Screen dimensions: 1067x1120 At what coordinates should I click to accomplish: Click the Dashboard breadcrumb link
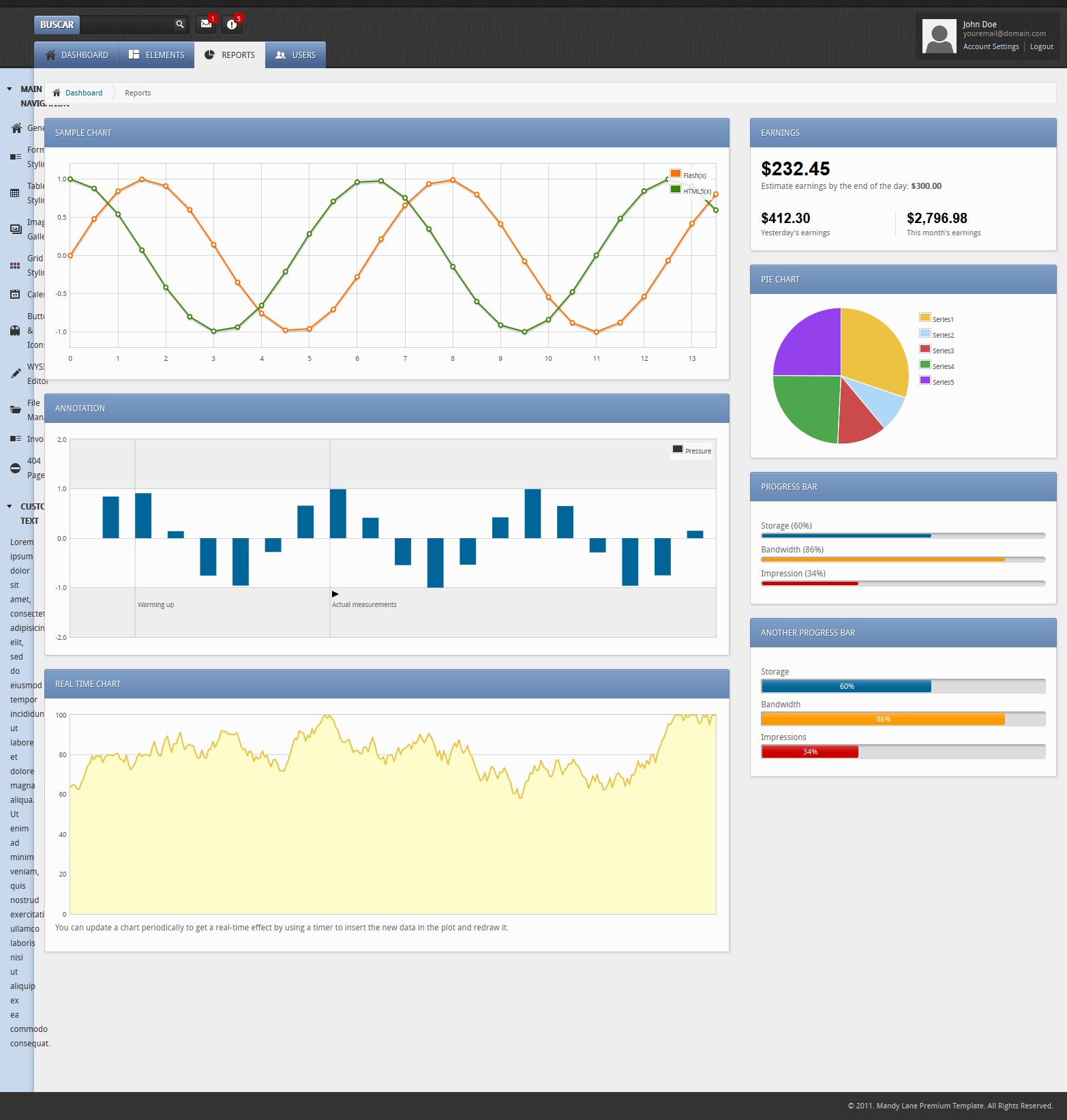pyautogui.click(x=84, y=93)
